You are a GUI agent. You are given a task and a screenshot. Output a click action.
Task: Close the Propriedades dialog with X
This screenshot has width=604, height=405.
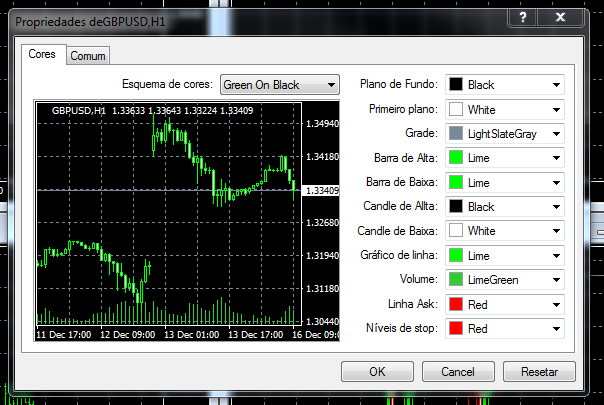coord(560,17)
